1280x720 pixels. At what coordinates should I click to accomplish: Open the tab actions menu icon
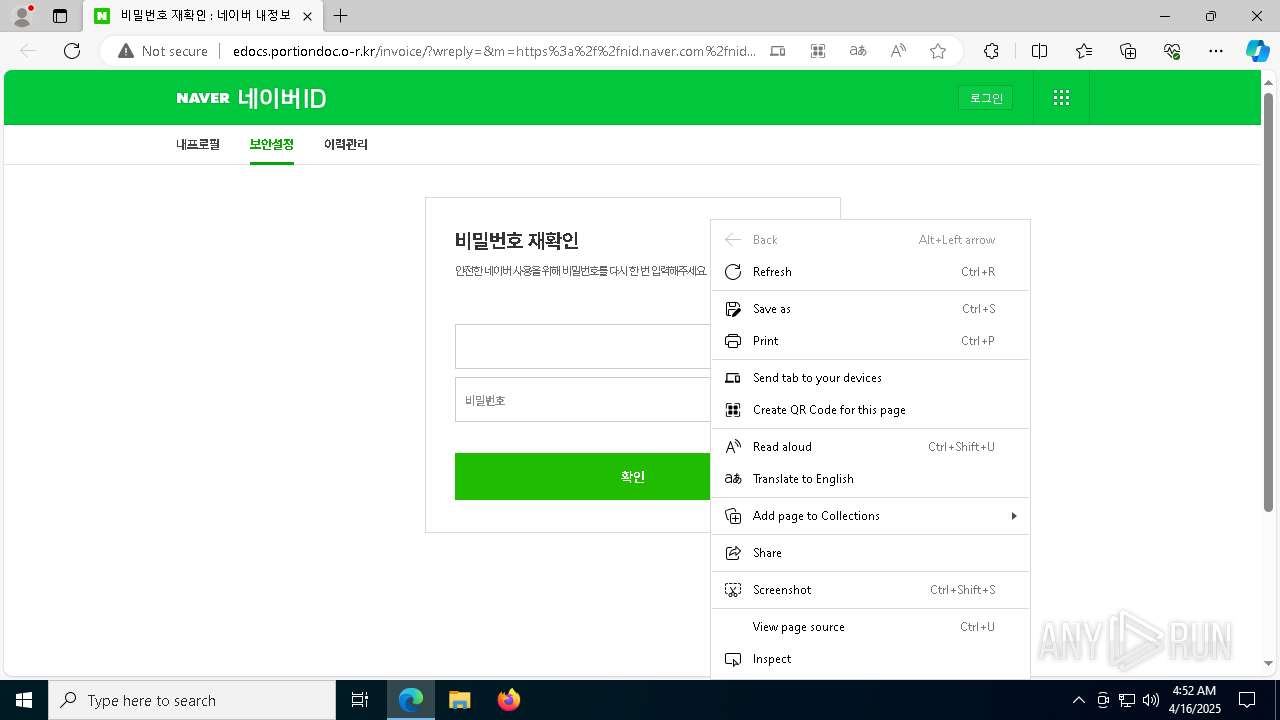pyautogui.click(x=60, y=16)
